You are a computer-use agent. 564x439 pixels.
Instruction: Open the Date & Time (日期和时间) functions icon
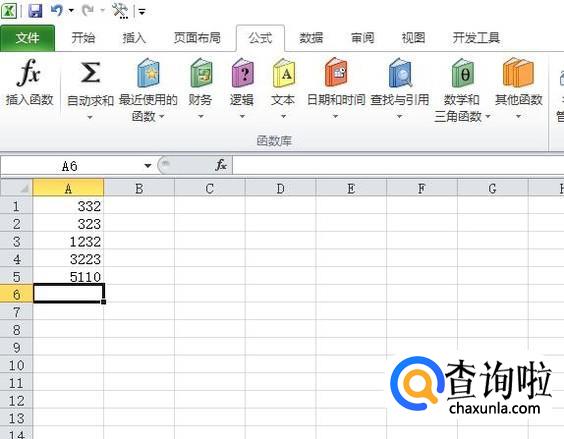[x=336, y=73]
